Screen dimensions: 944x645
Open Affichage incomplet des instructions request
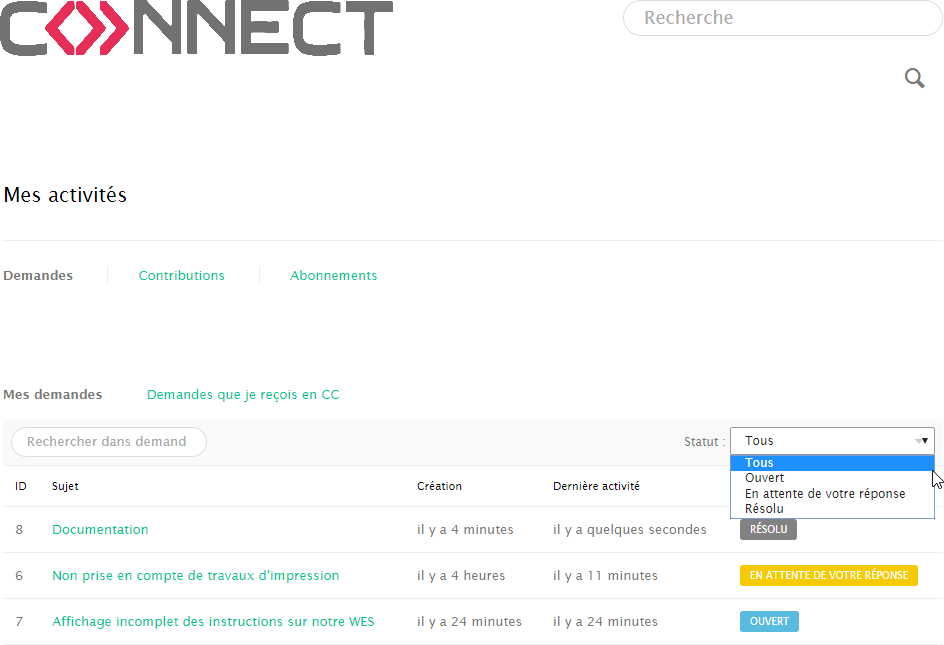click(213, 622)
